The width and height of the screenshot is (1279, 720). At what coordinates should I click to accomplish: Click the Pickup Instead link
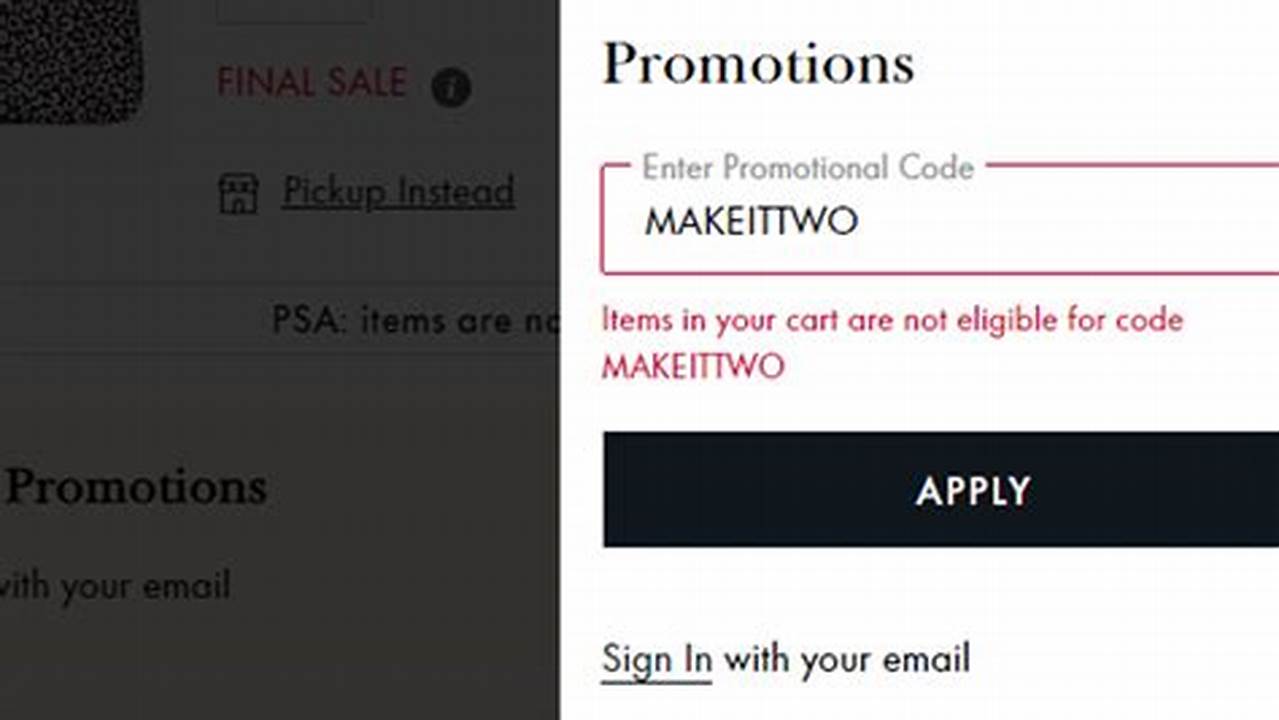pyautogui.click(x=399, y=191)
